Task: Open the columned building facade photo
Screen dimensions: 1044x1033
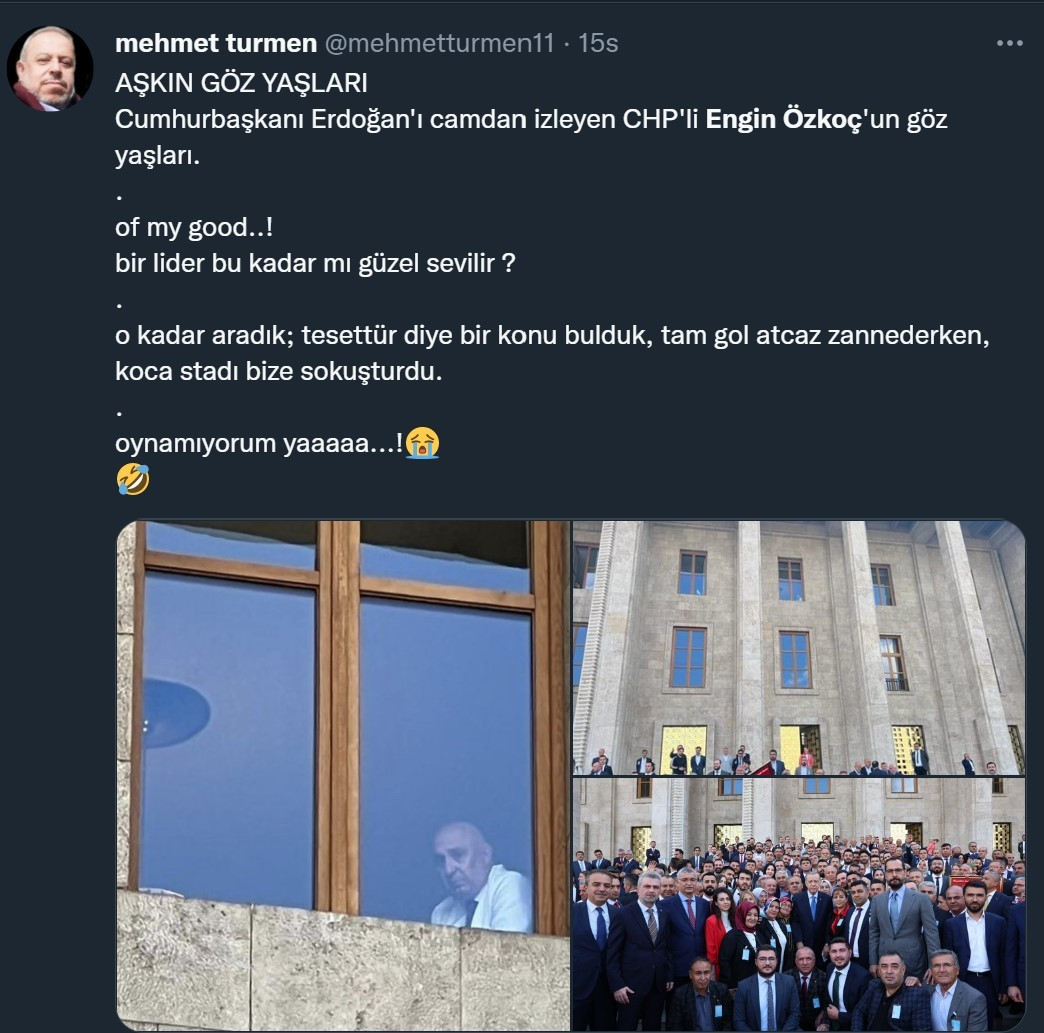Action: point(799,647)
